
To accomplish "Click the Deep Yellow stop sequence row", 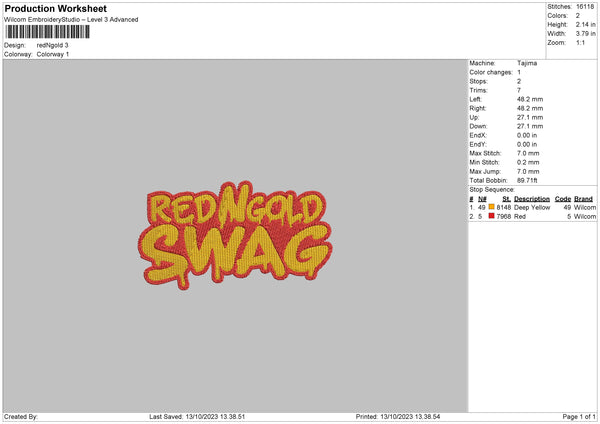I will click(533, 207).
